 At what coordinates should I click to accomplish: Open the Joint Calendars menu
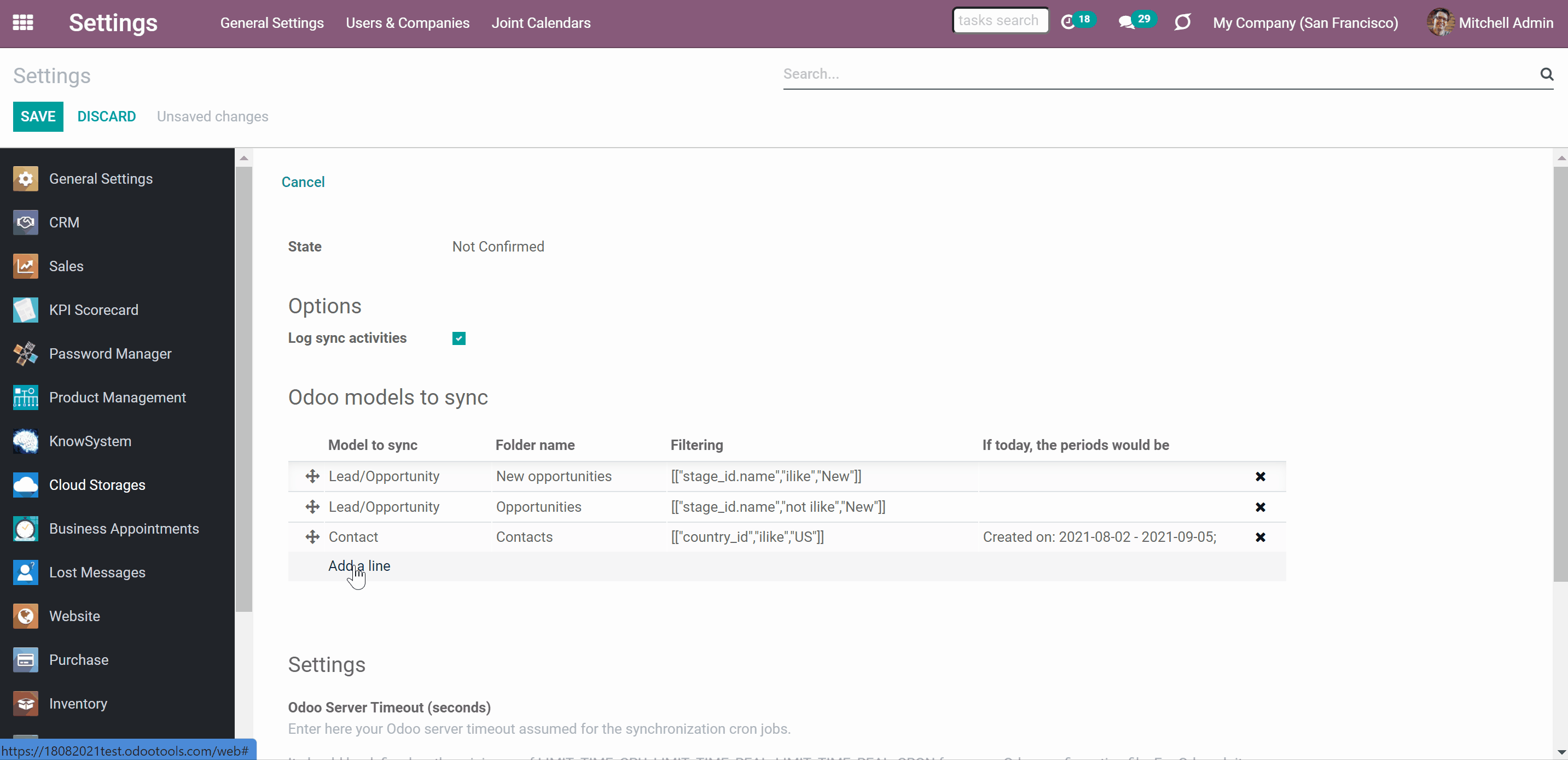pos(541,22)
